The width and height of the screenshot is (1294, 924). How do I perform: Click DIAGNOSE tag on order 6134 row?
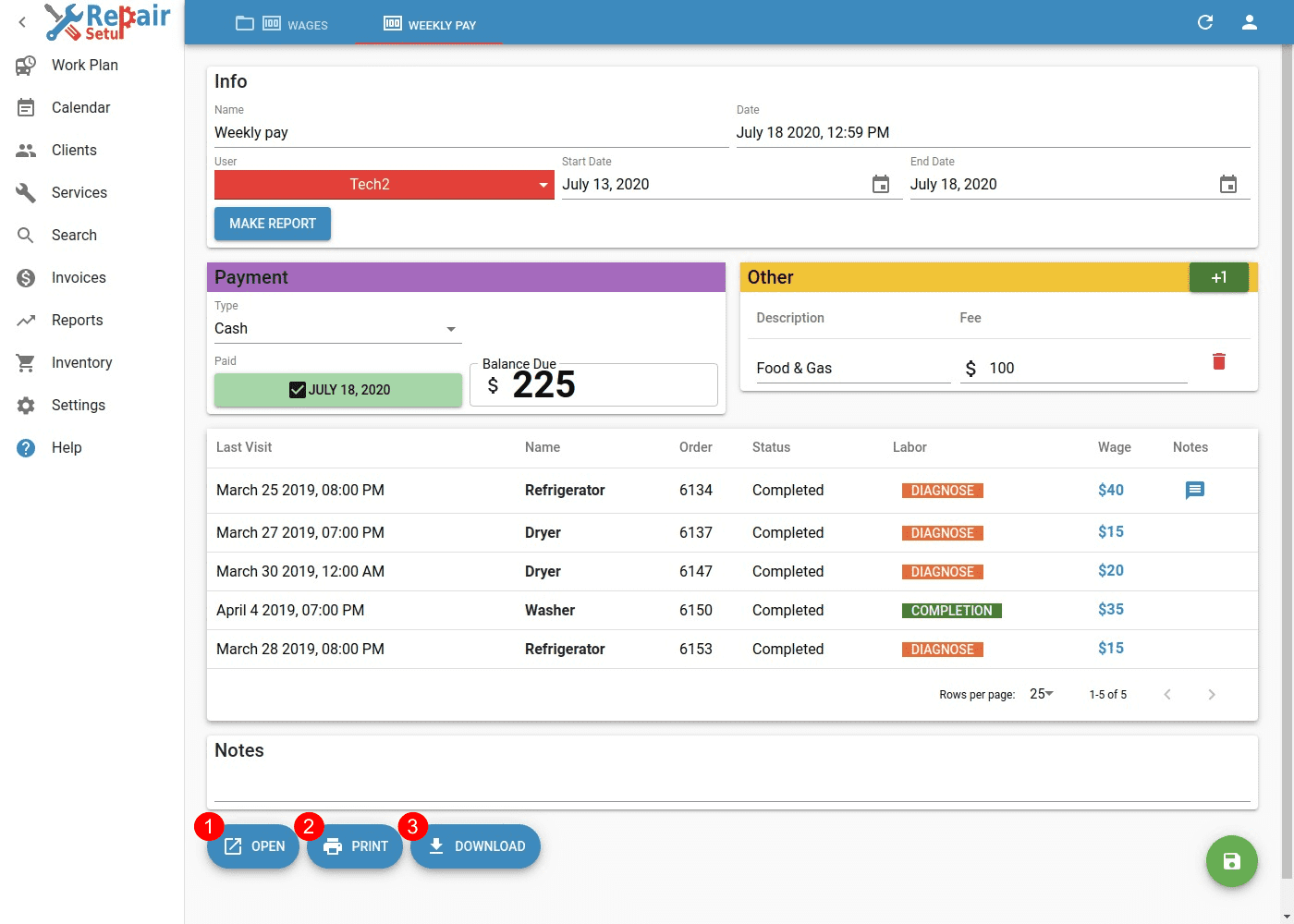click(943, 491)
